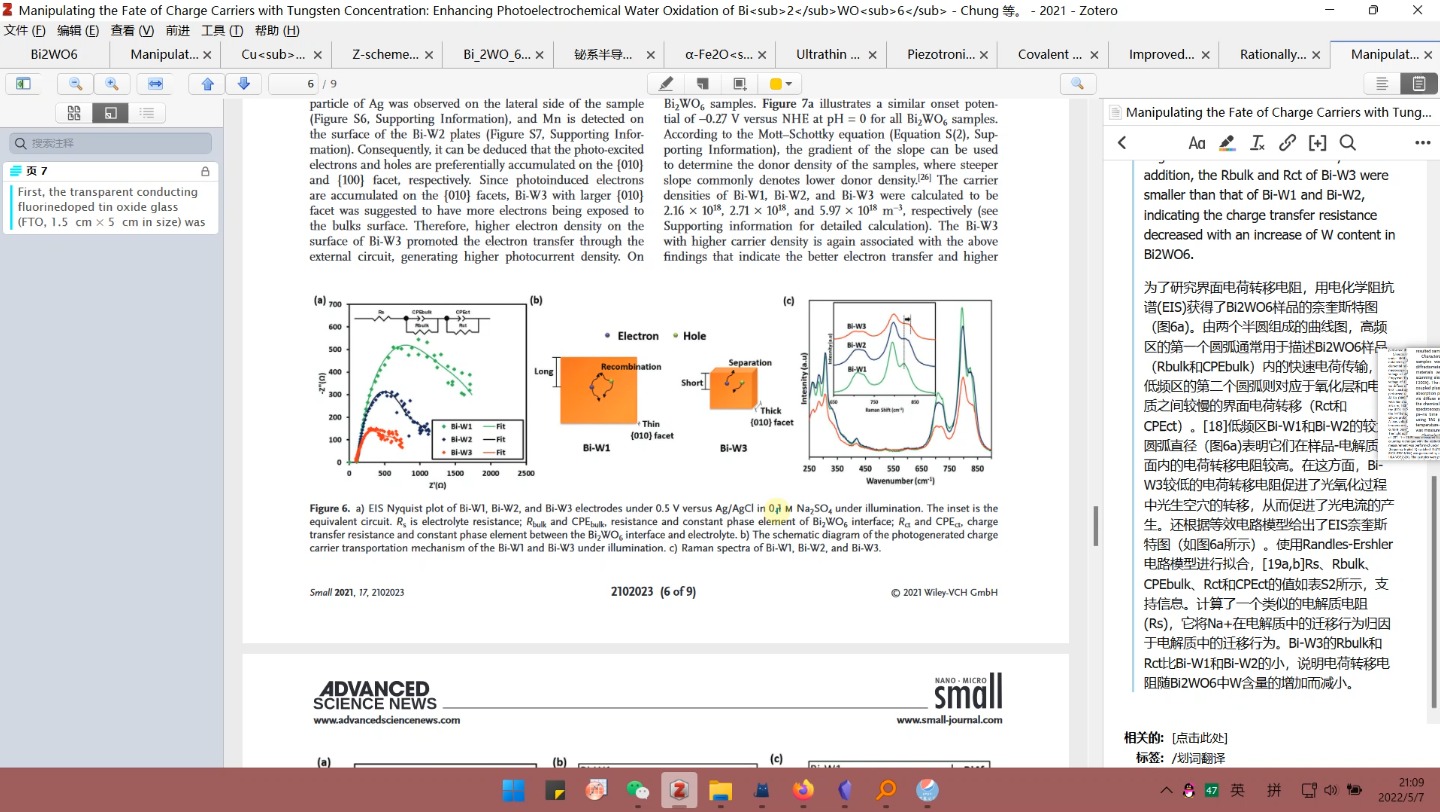Open the note editor more options menu

tap(1422, 143)
